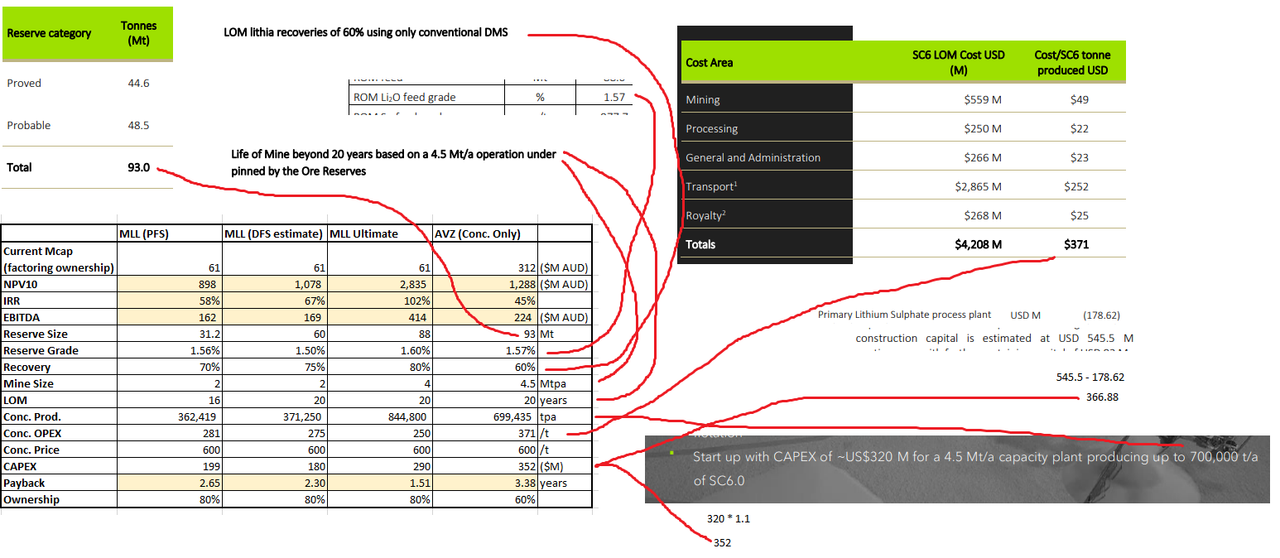The image size is (1280, 558).
Task: Select the EBITDA value 414
Action: 420,318
